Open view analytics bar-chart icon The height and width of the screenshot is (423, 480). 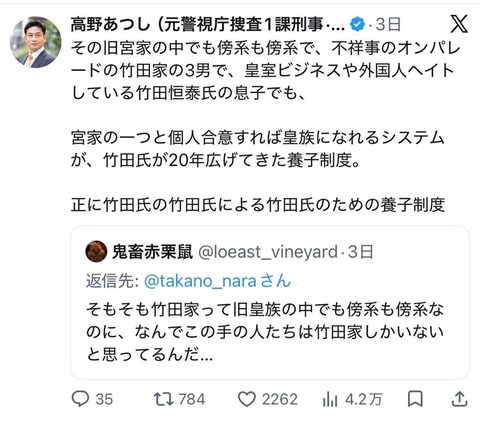(x=330, y=399)
